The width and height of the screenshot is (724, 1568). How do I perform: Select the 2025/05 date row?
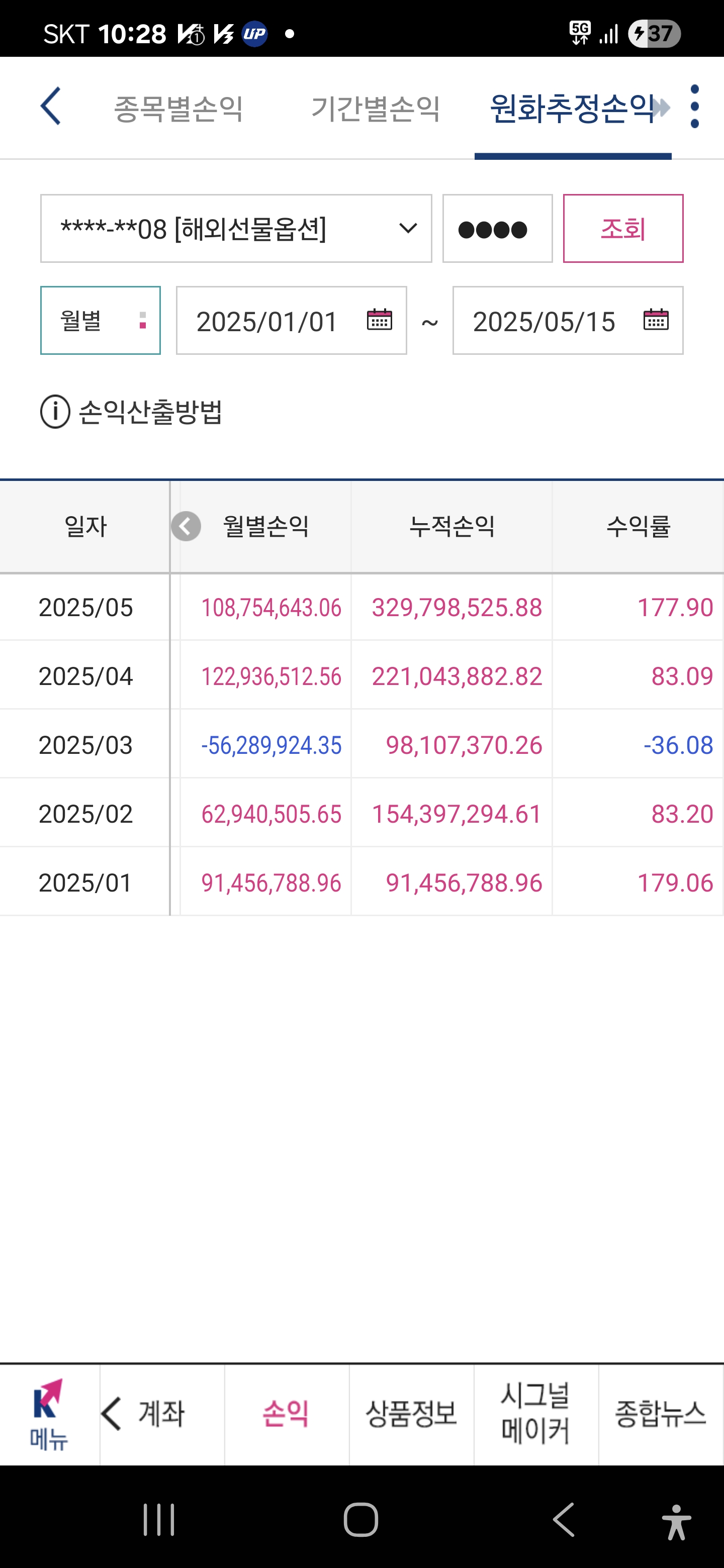click(85, 608)
